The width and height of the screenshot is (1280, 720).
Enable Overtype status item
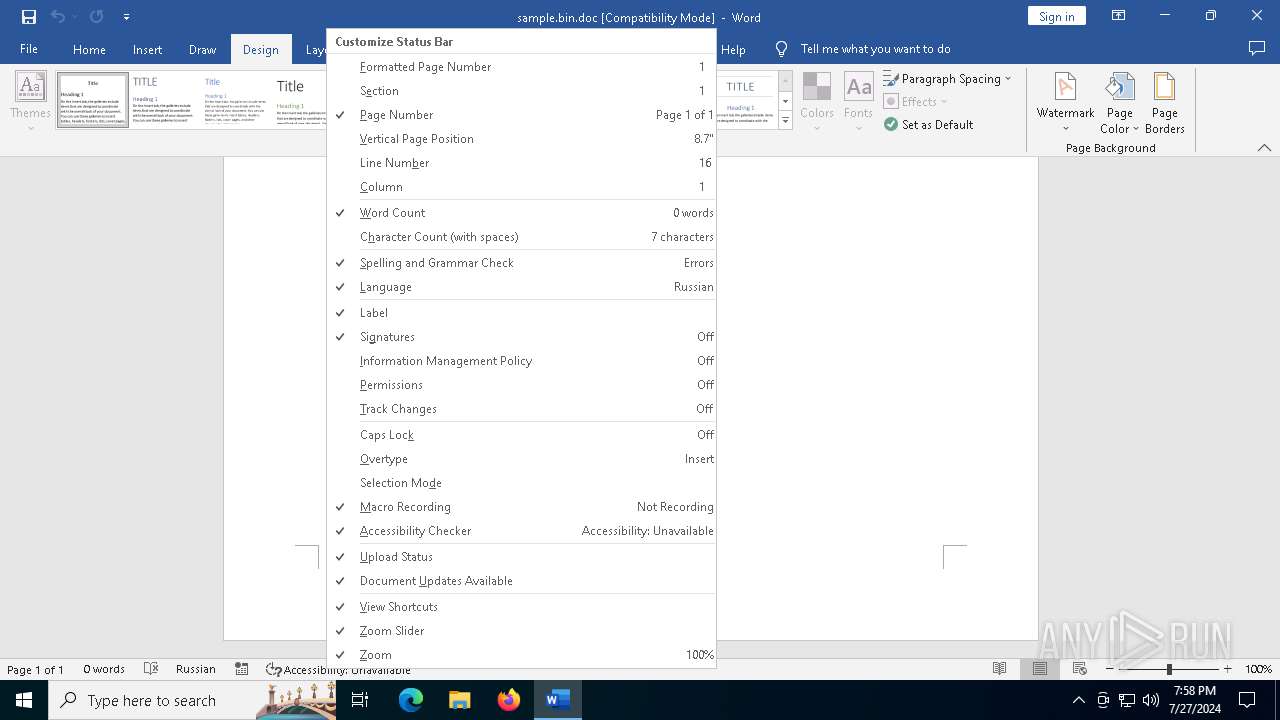[521, 459]
